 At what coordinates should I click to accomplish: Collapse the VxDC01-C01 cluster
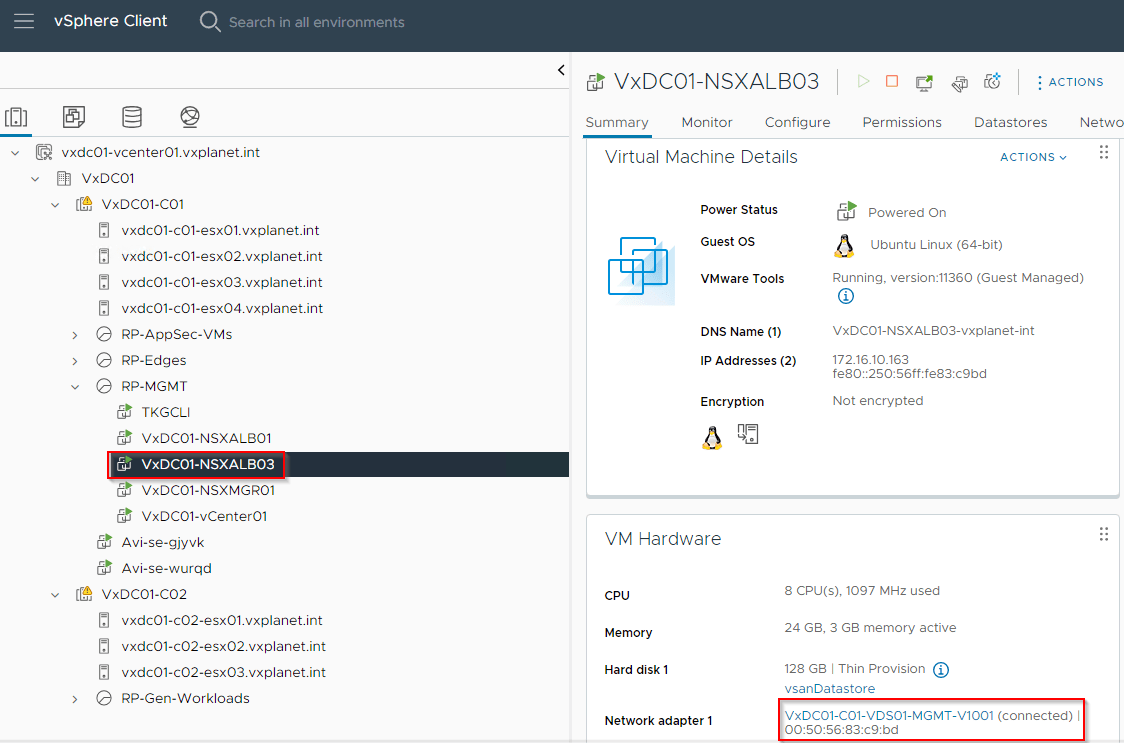[x=55, y=205]
